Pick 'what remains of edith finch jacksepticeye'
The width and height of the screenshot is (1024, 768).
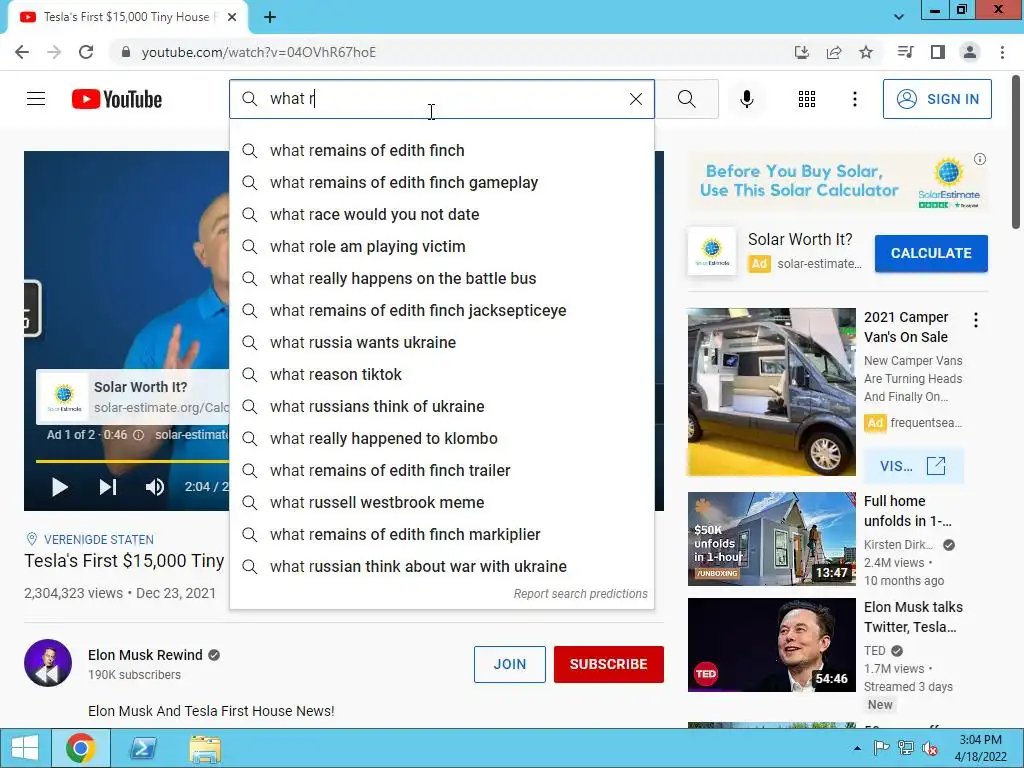[441, 310]
